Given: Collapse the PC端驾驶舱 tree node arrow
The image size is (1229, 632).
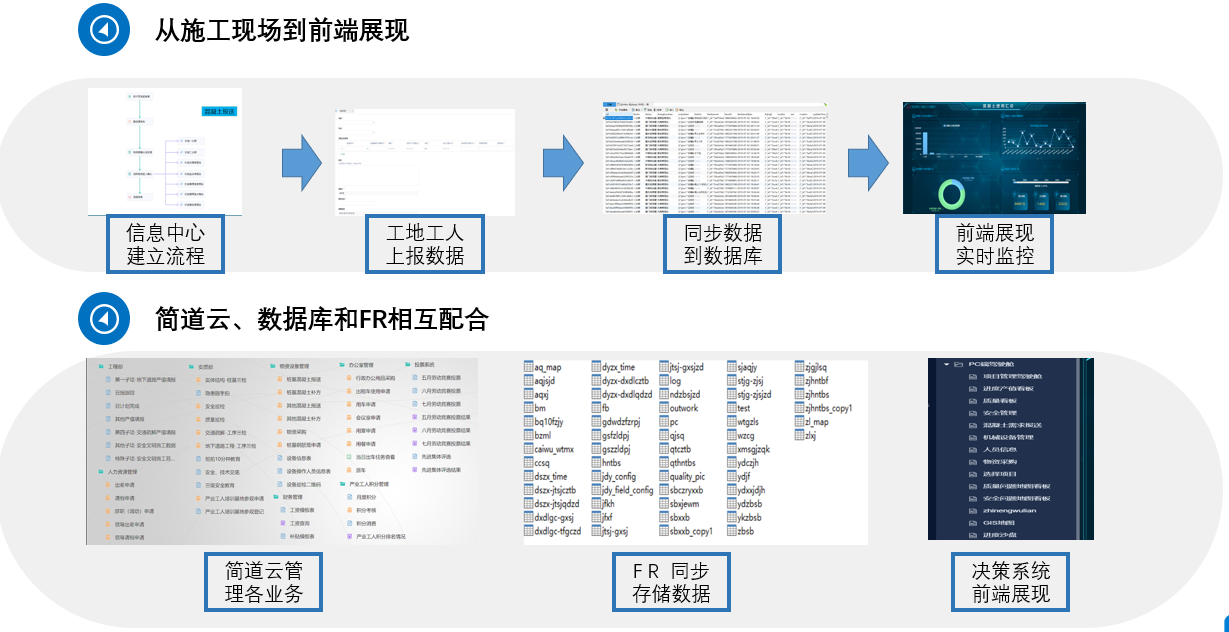Looking at the screenshot, I should pyautogui.click(x=945, y=364).
